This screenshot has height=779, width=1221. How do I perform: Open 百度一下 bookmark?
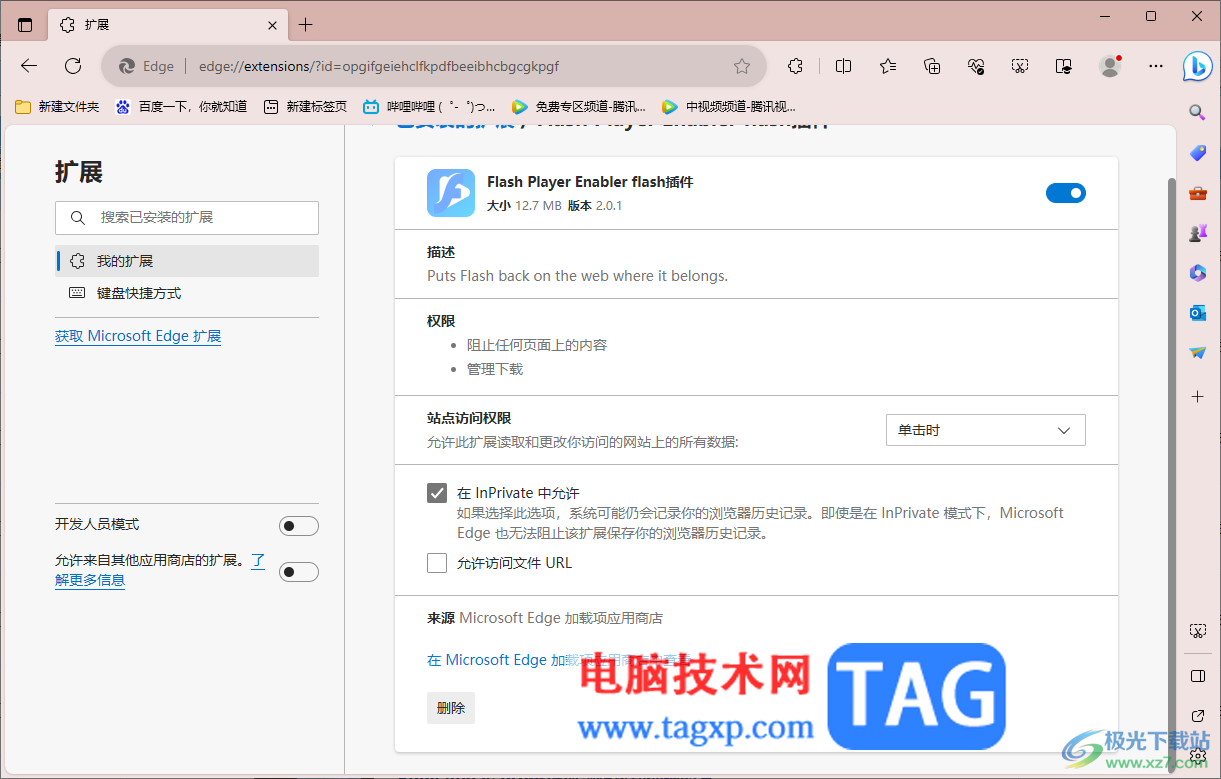(182, 106)
